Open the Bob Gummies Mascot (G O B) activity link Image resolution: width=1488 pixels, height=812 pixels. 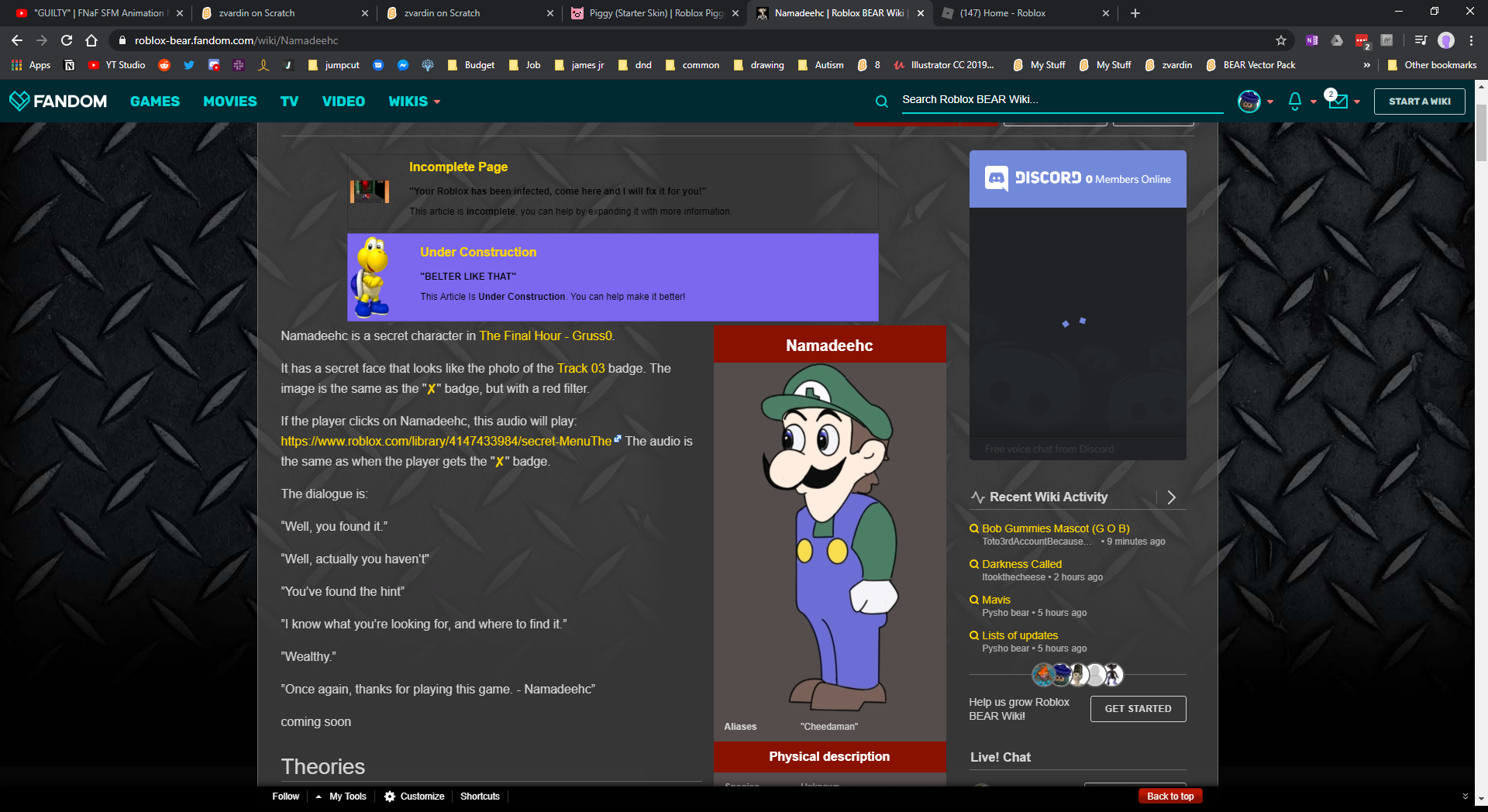[1056, 528]
